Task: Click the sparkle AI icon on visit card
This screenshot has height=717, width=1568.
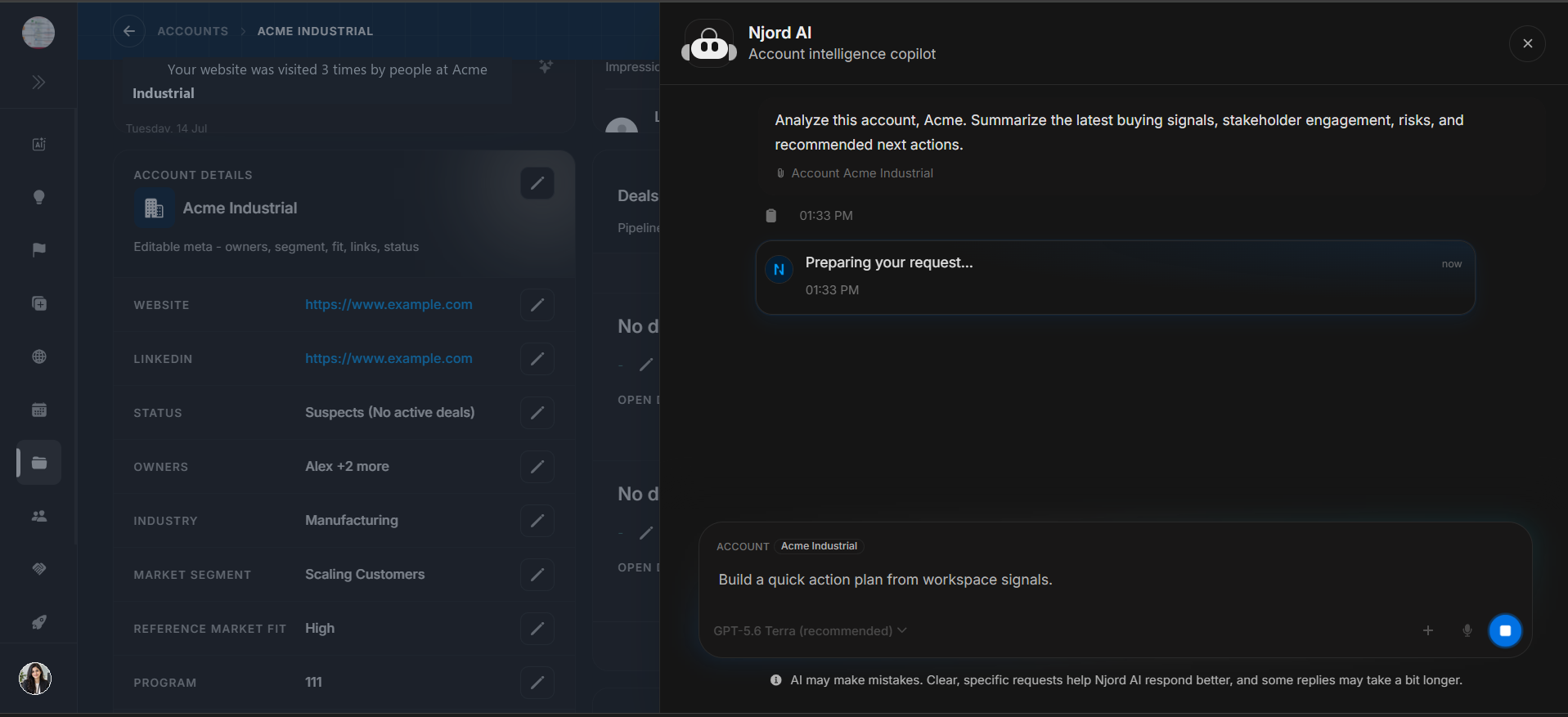Action: [546, 67]
